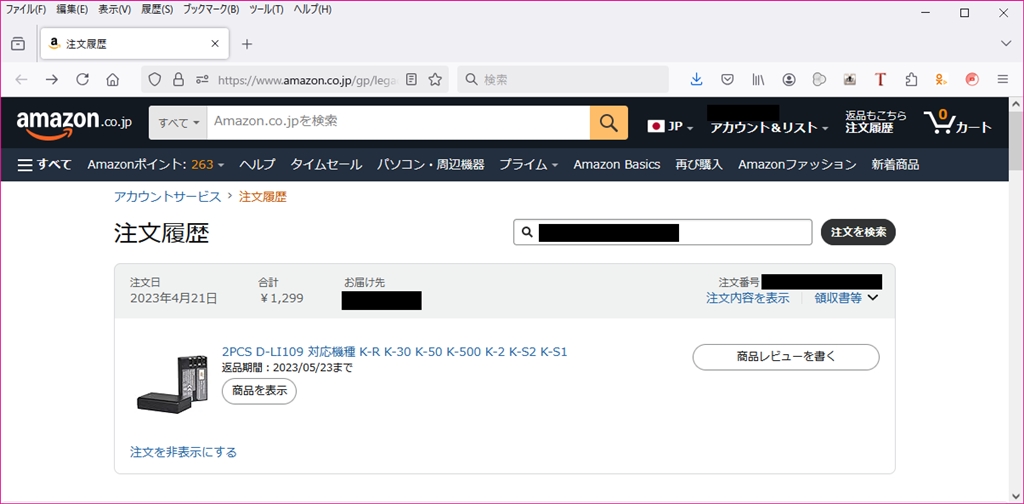This screenshot has height=504, width=1024.
Task: Show site security padlock info
Action: click(x=178, y=80)
